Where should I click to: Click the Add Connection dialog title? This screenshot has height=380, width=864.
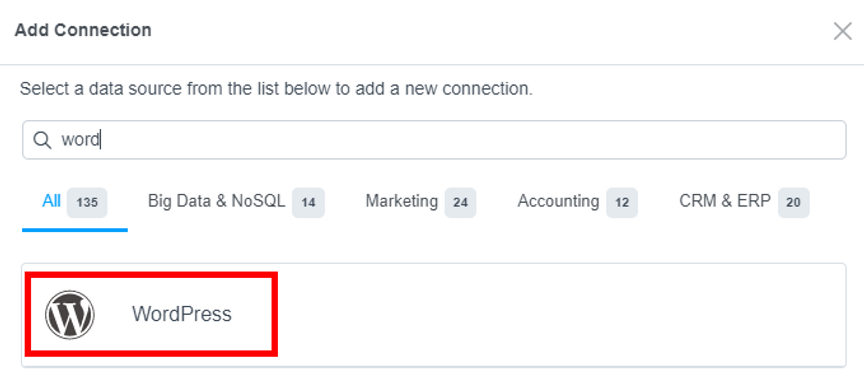pyautogui.click(x=83, y=30)
